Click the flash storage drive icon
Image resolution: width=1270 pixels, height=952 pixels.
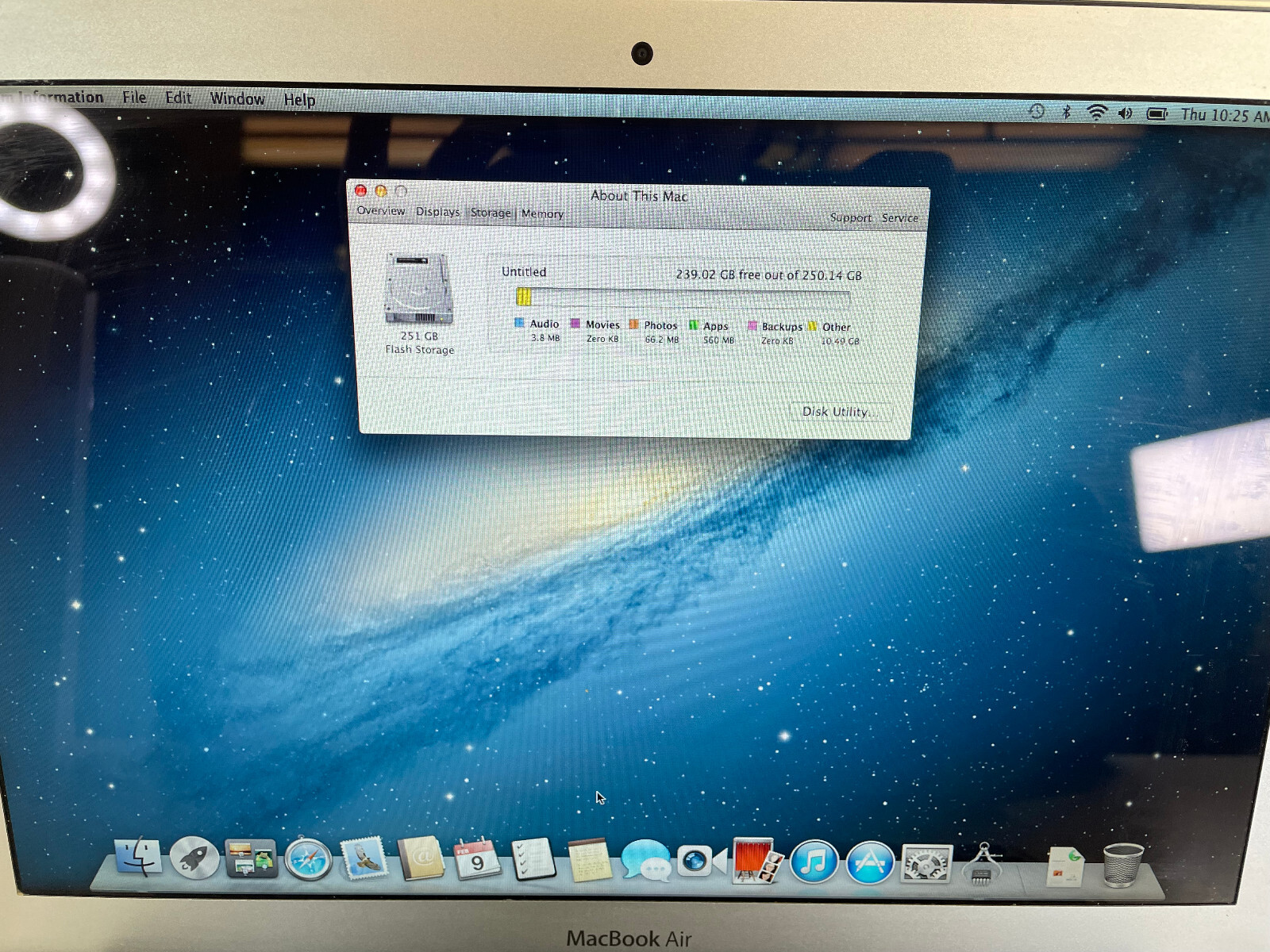[419, 288]
